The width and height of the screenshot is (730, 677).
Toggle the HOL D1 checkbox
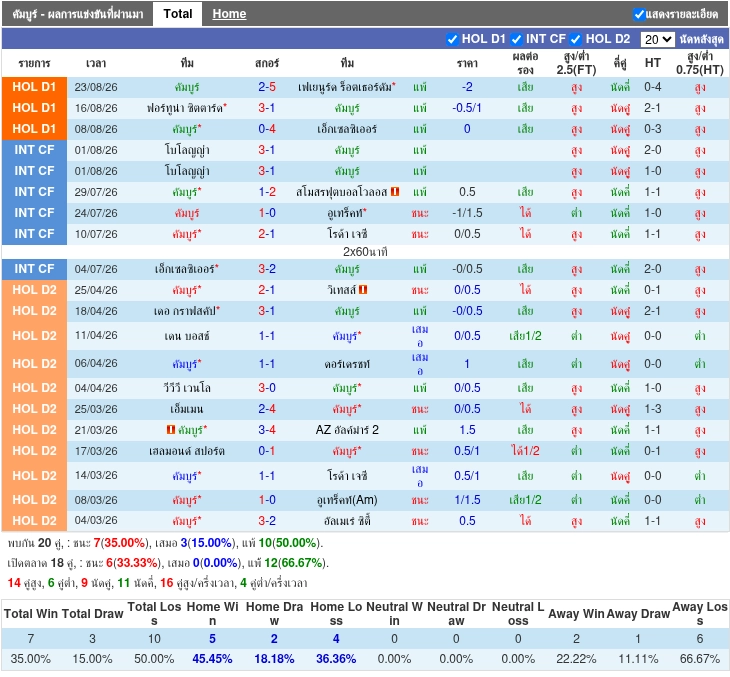[452, 39]
